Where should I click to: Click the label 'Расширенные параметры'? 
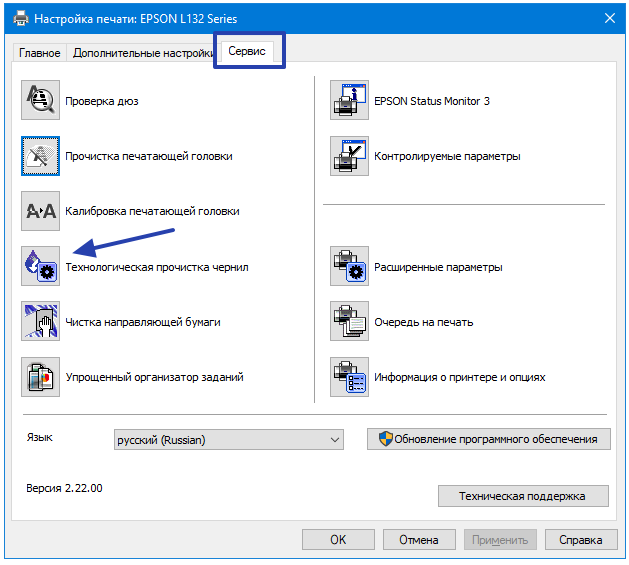(438, 267)
